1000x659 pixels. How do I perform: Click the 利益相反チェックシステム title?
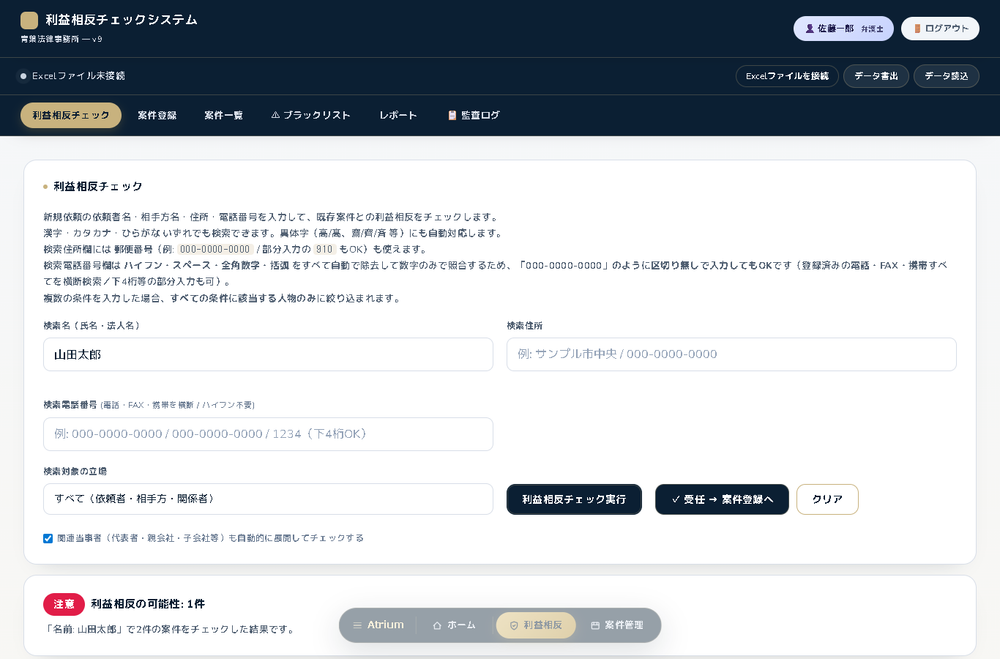121,20
